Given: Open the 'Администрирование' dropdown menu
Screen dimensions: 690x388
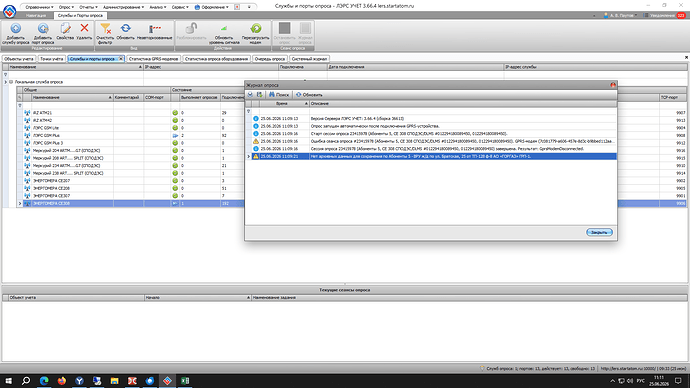Looking at the screenshot, I should [x=123, y=7].
